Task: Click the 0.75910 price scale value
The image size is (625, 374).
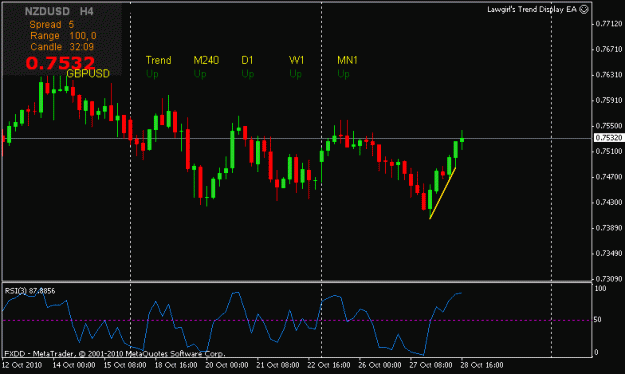Action: [x=609, y=100]
